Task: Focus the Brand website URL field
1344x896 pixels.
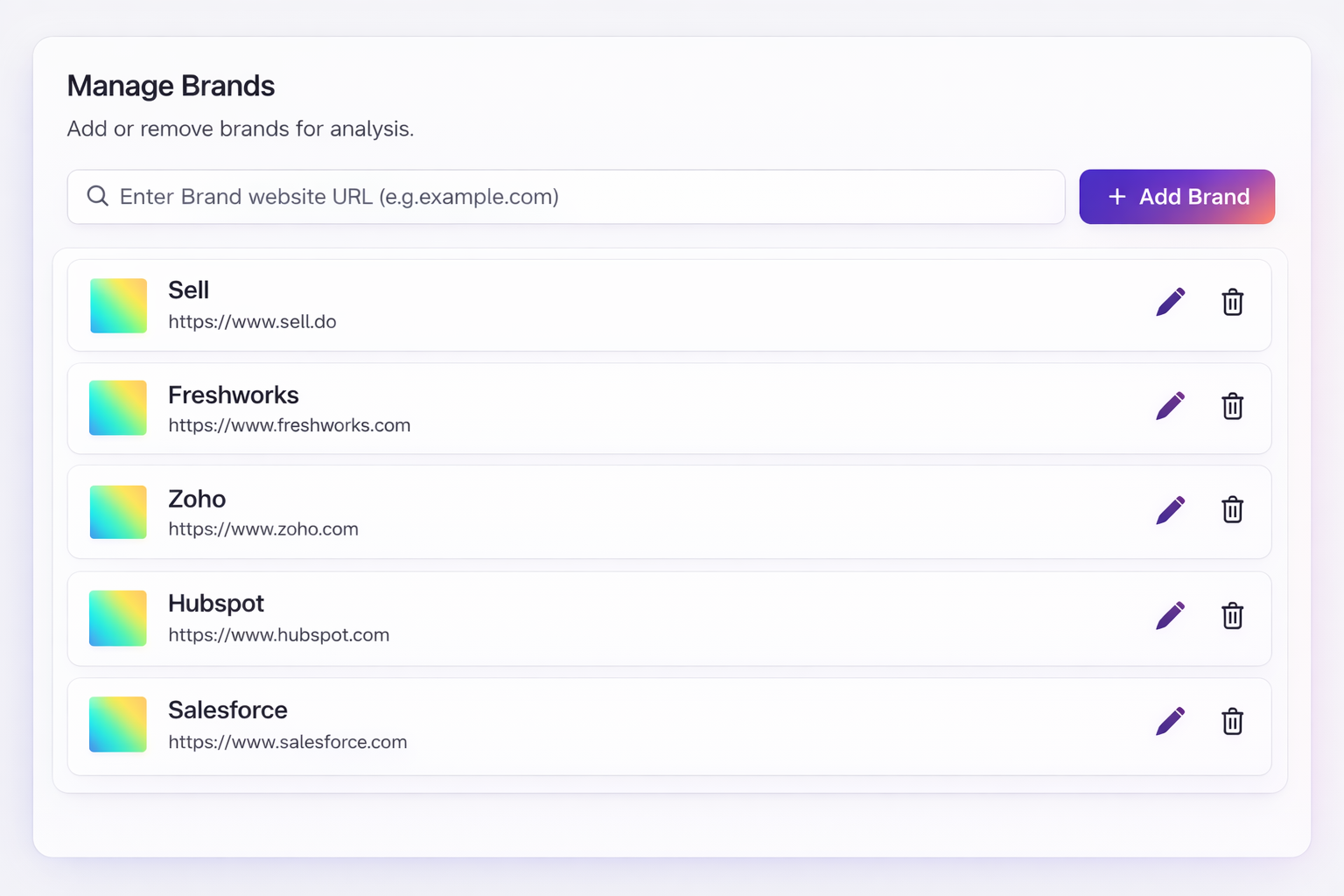Action: (x=577, y=197)
